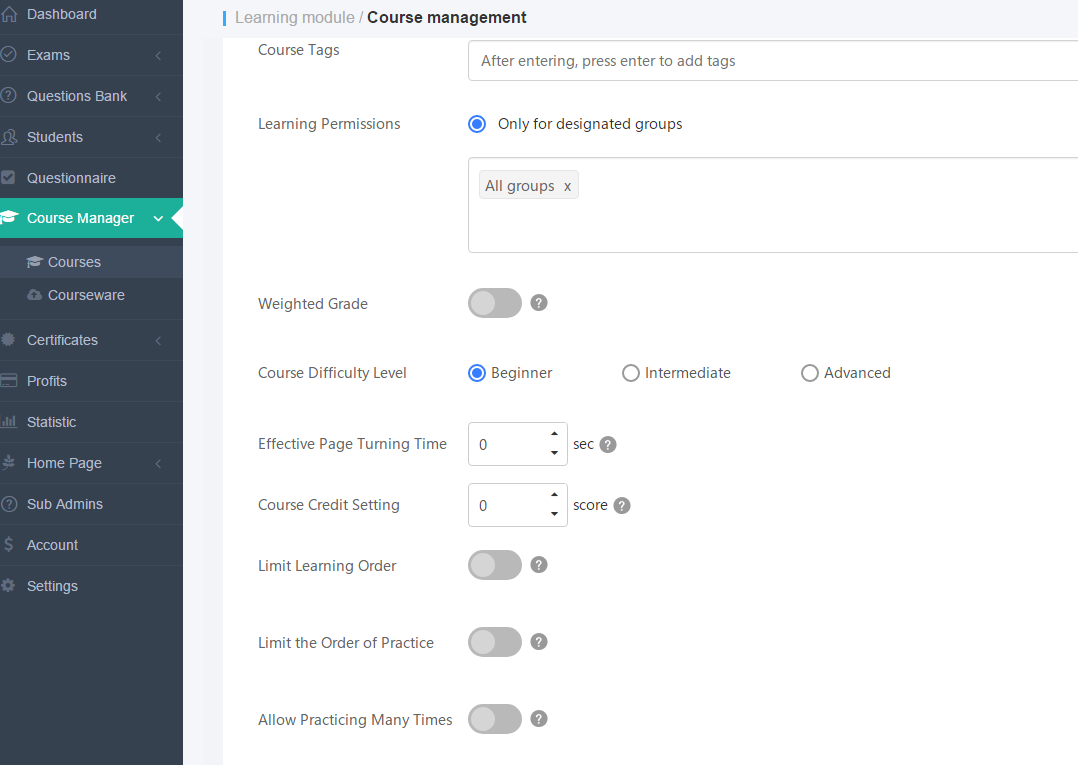This screenshot has height=765, width=1078.
Task: Open help tooltip for Weighted Grade
Action: (539, 303)
